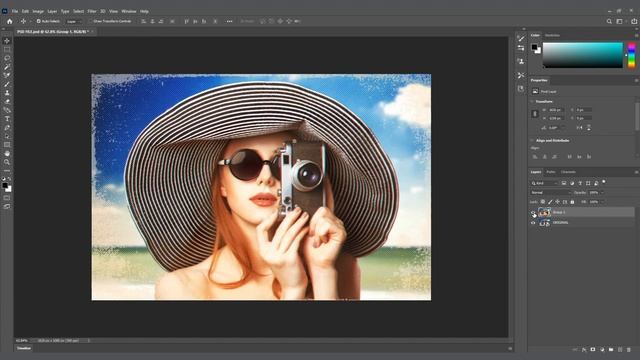
Task: Select the Lasso tool
Action: click(7, 58)
